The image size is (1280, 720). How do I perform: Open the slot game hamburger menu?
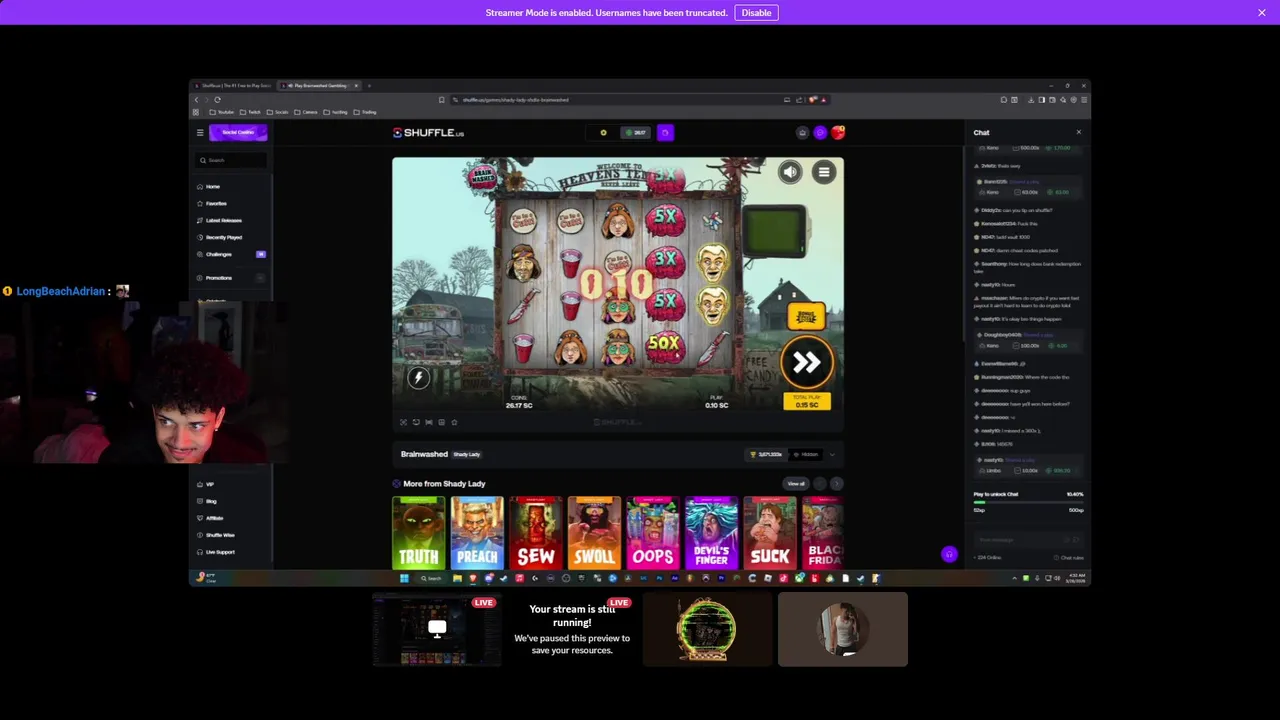coord(824,172)
